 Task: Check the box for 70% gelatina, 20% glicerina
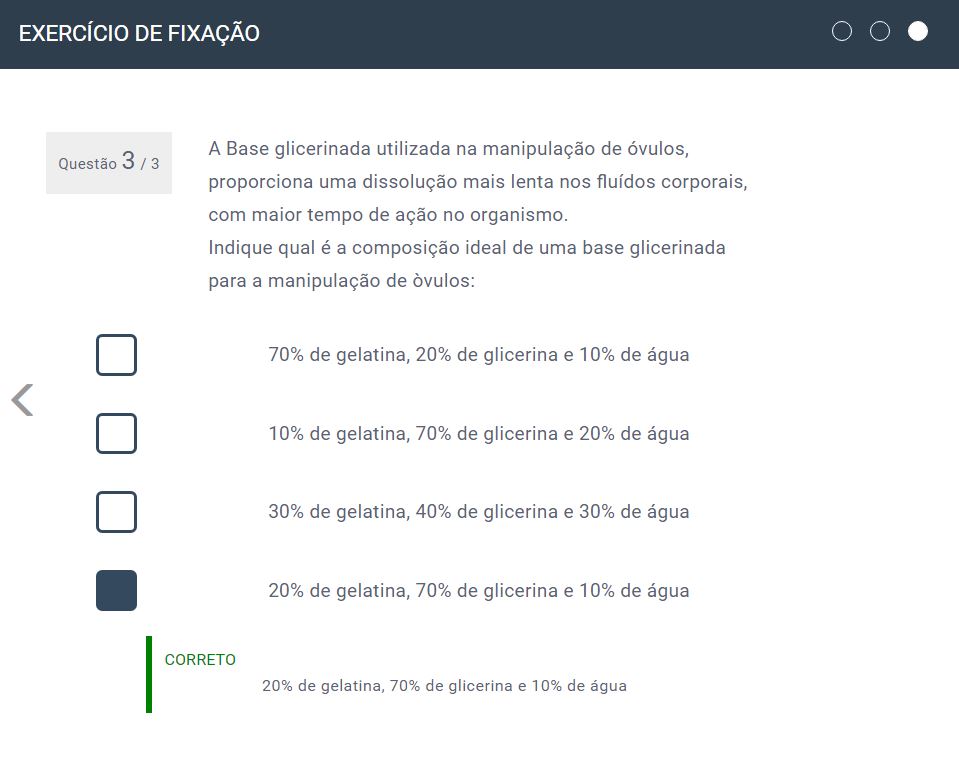point(116,355)
